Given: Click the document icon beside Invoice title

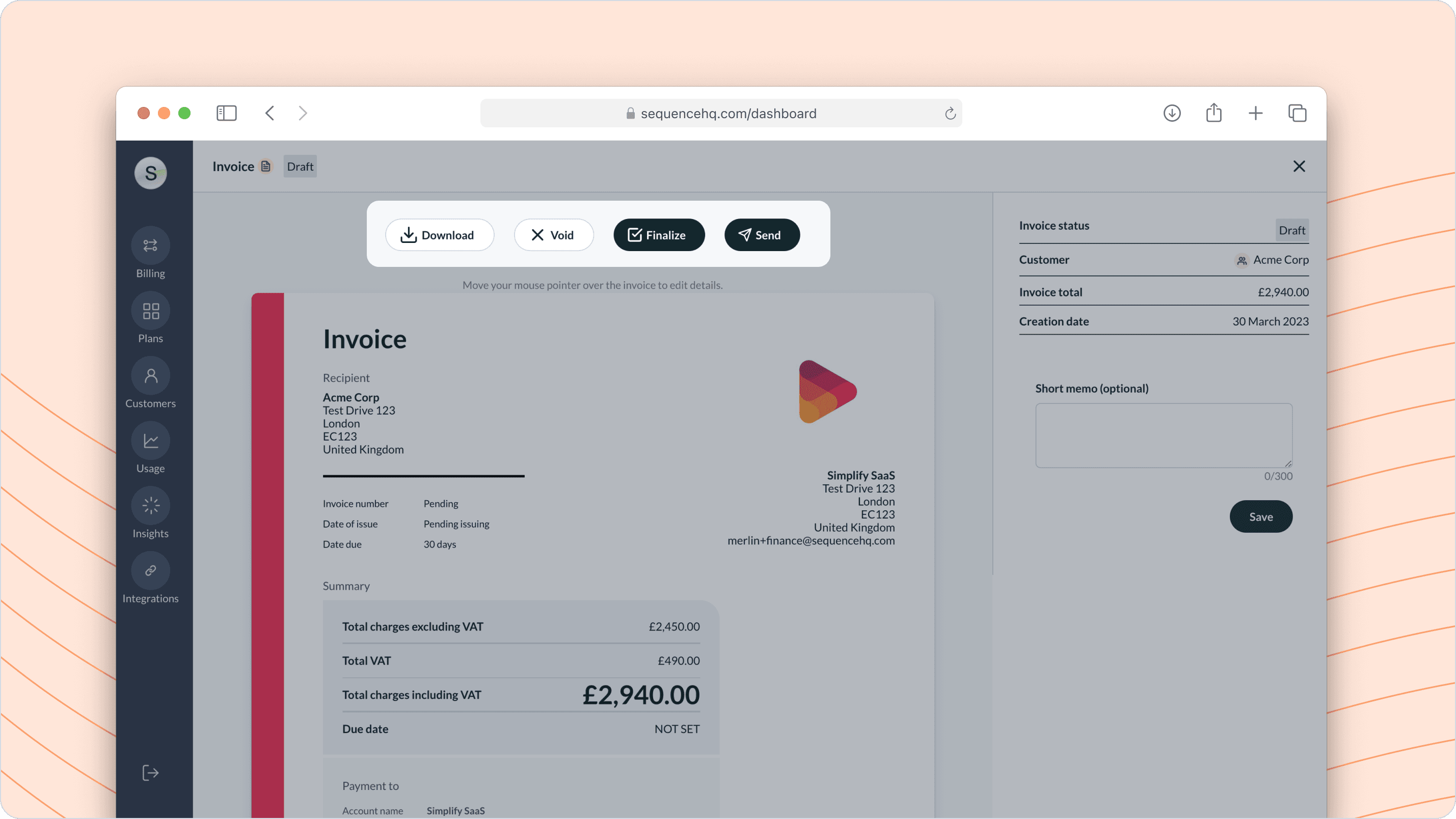Looking at the screenshot, I should pos(265,166).
